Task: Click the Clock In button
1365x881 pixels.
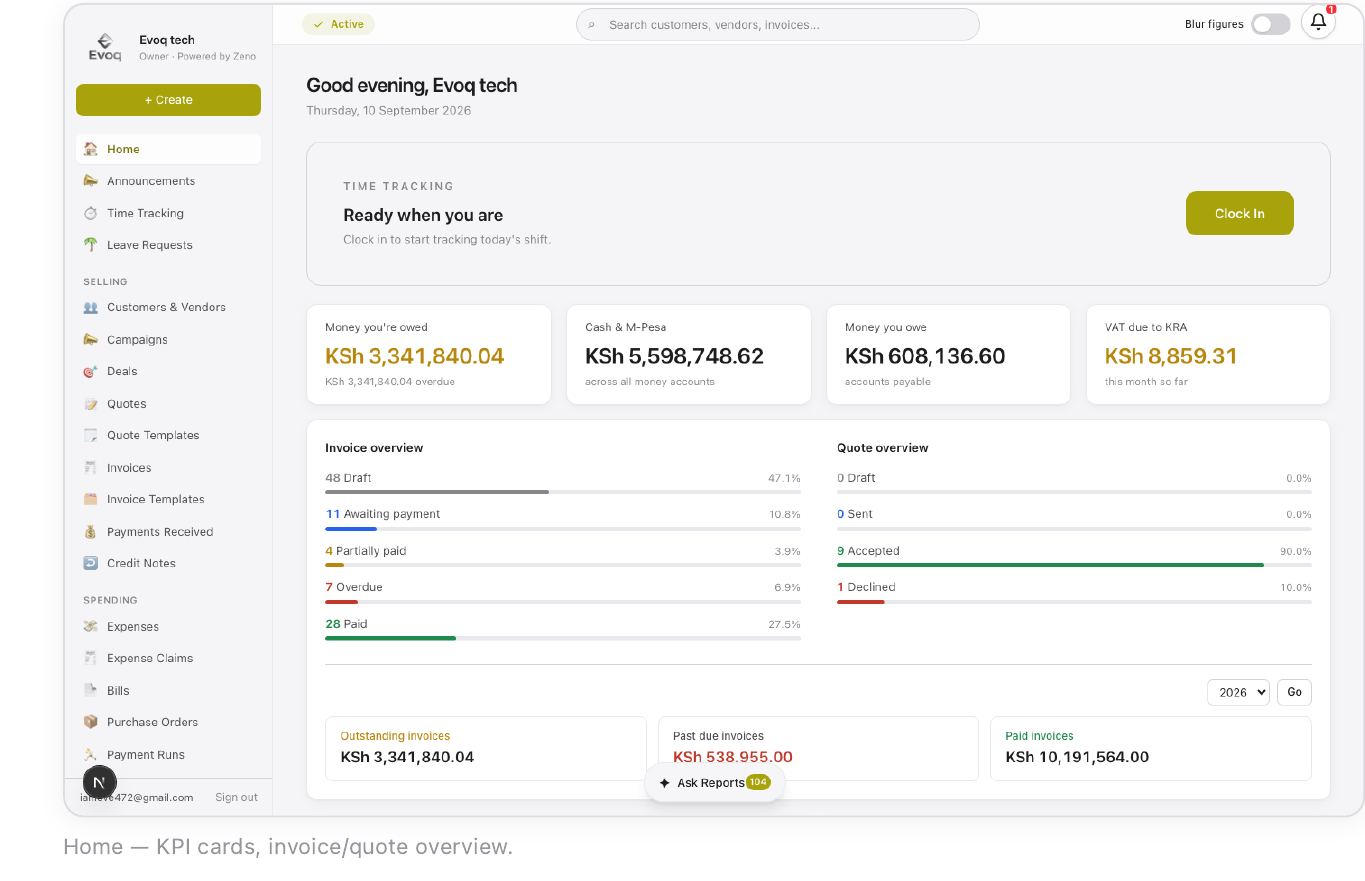Action: tap(1240, 213)
